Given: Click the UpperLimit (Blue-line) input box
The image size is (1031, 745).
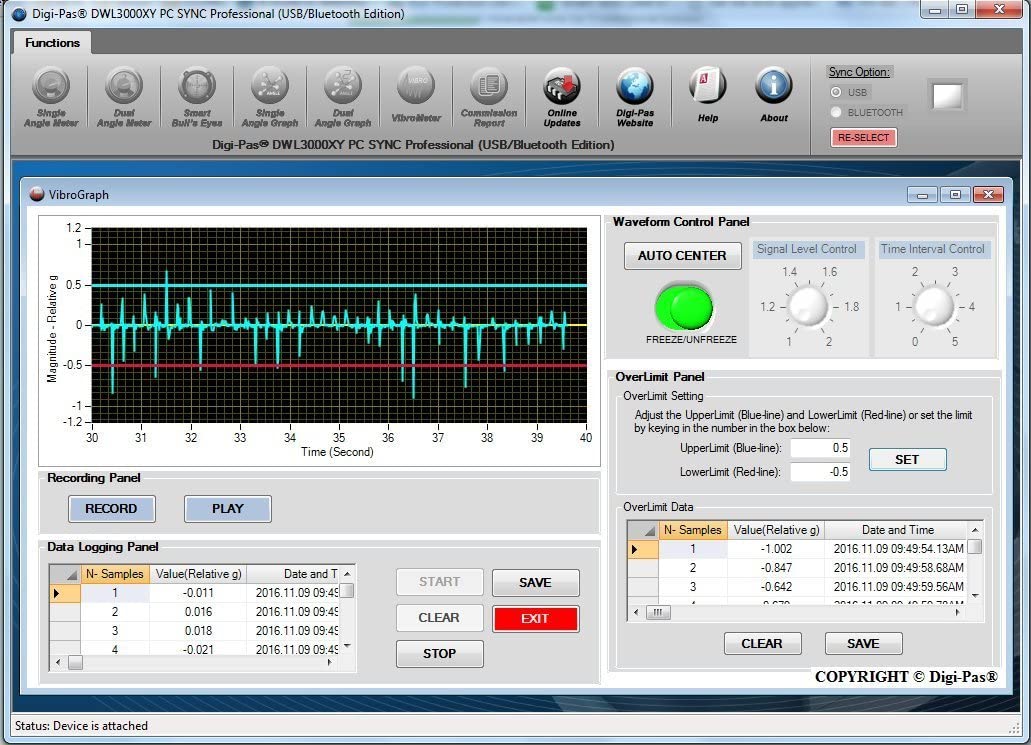Looking at the screenshot, I should point(820,448).
